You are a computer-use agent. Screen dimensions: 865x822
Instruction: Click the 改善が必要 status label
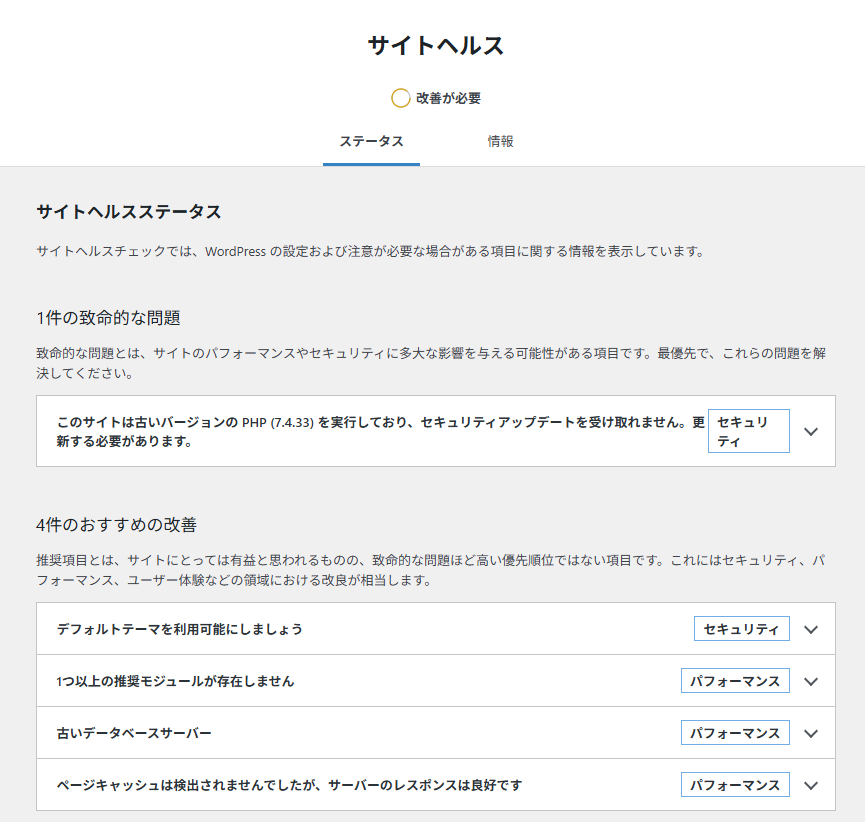[x=449, y=98]
